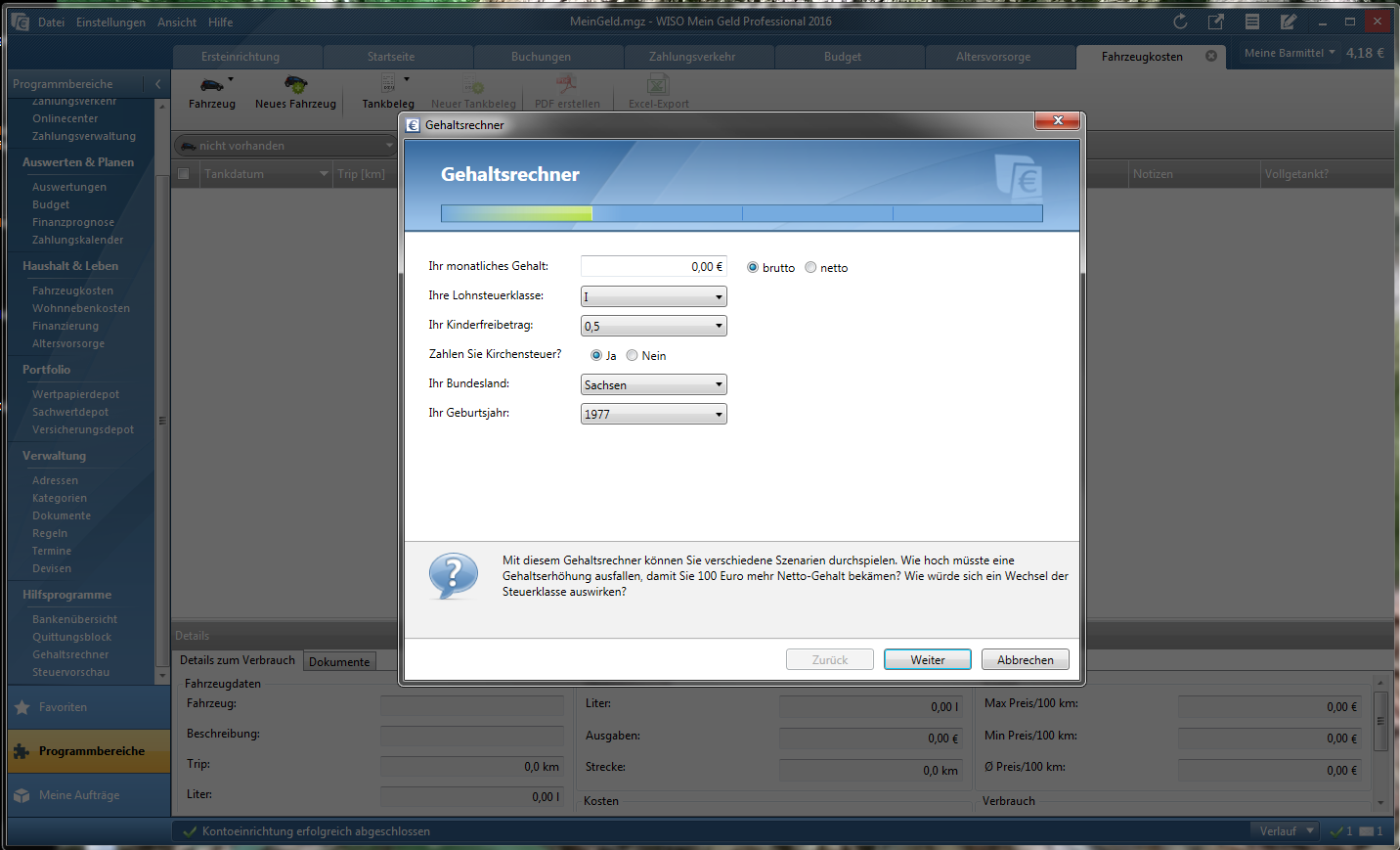The image size is (1400, 850).
Task: Click the Neues Fahrzeug car icon
Action: point(295,85)
